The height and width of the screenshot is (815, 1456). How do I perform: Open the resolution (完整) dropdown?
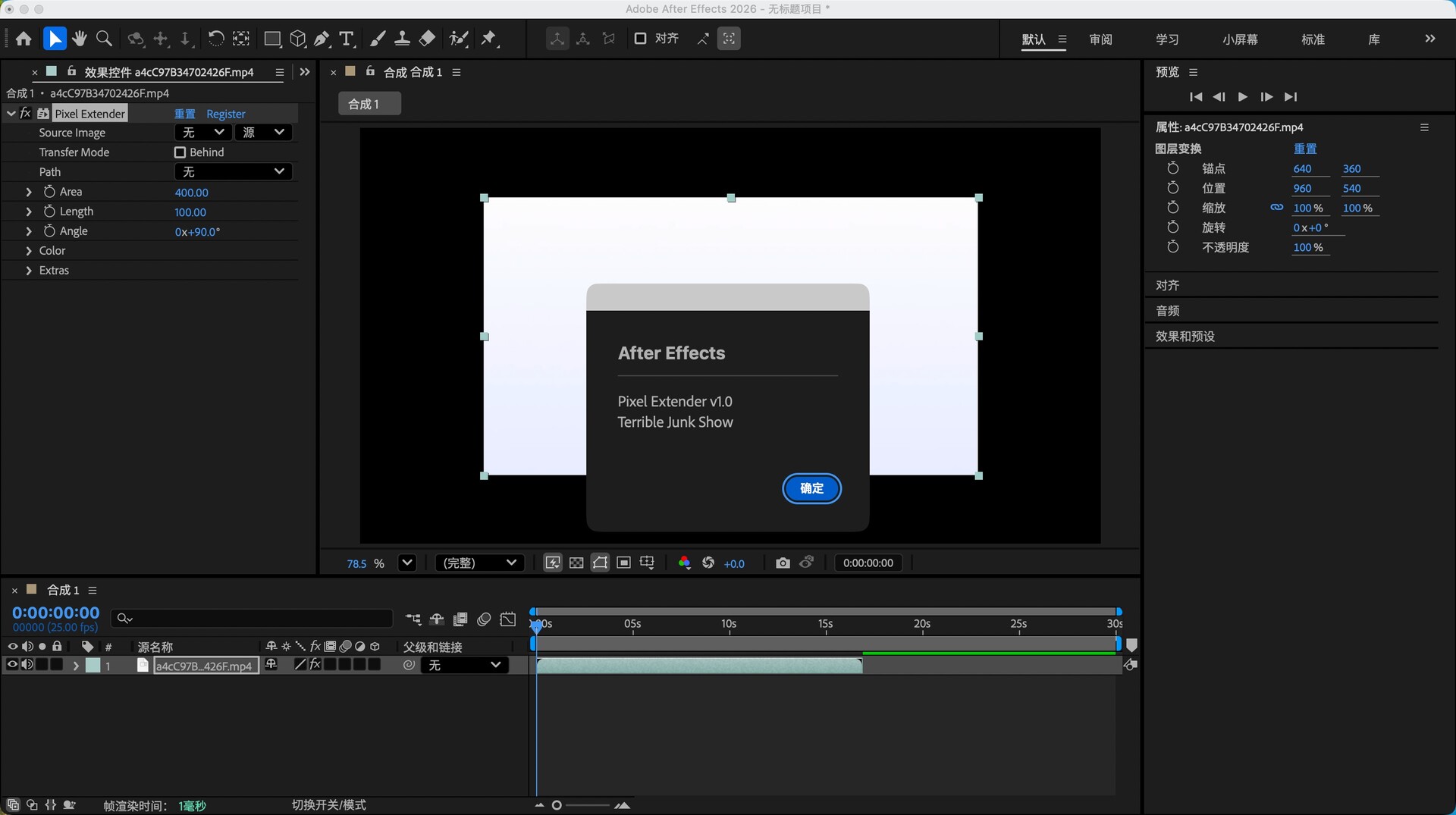pos(479,563)
